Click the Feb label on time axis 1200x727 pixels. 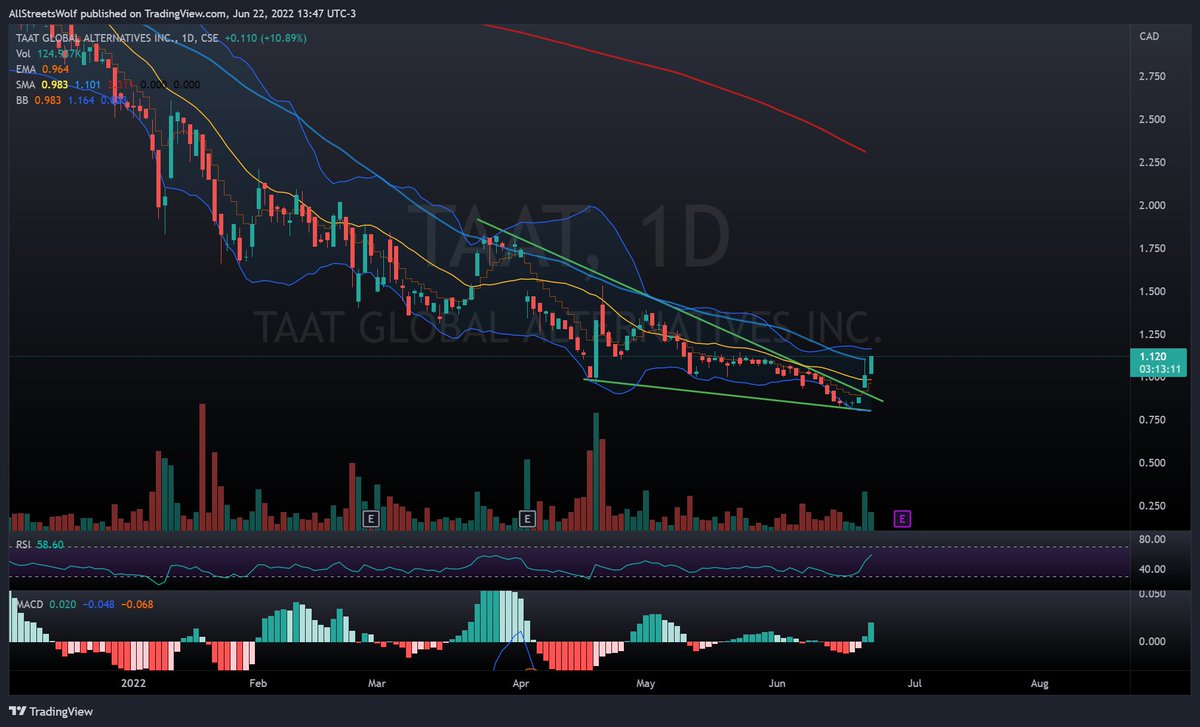coord(258,684)
